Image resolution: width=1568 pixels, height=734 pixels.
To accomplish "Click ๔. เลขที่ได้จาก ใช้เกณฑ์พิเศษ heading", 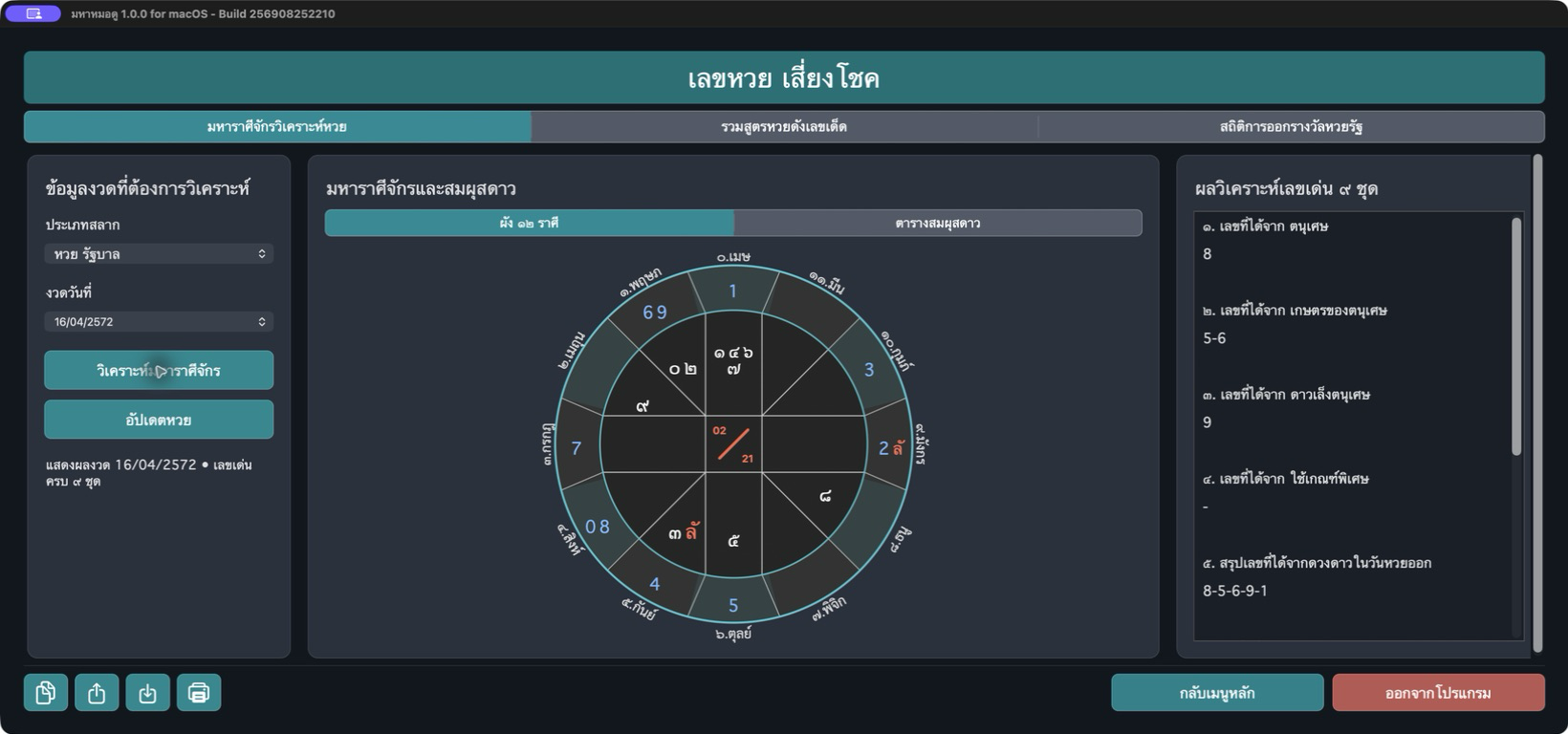I will 1285,479.
